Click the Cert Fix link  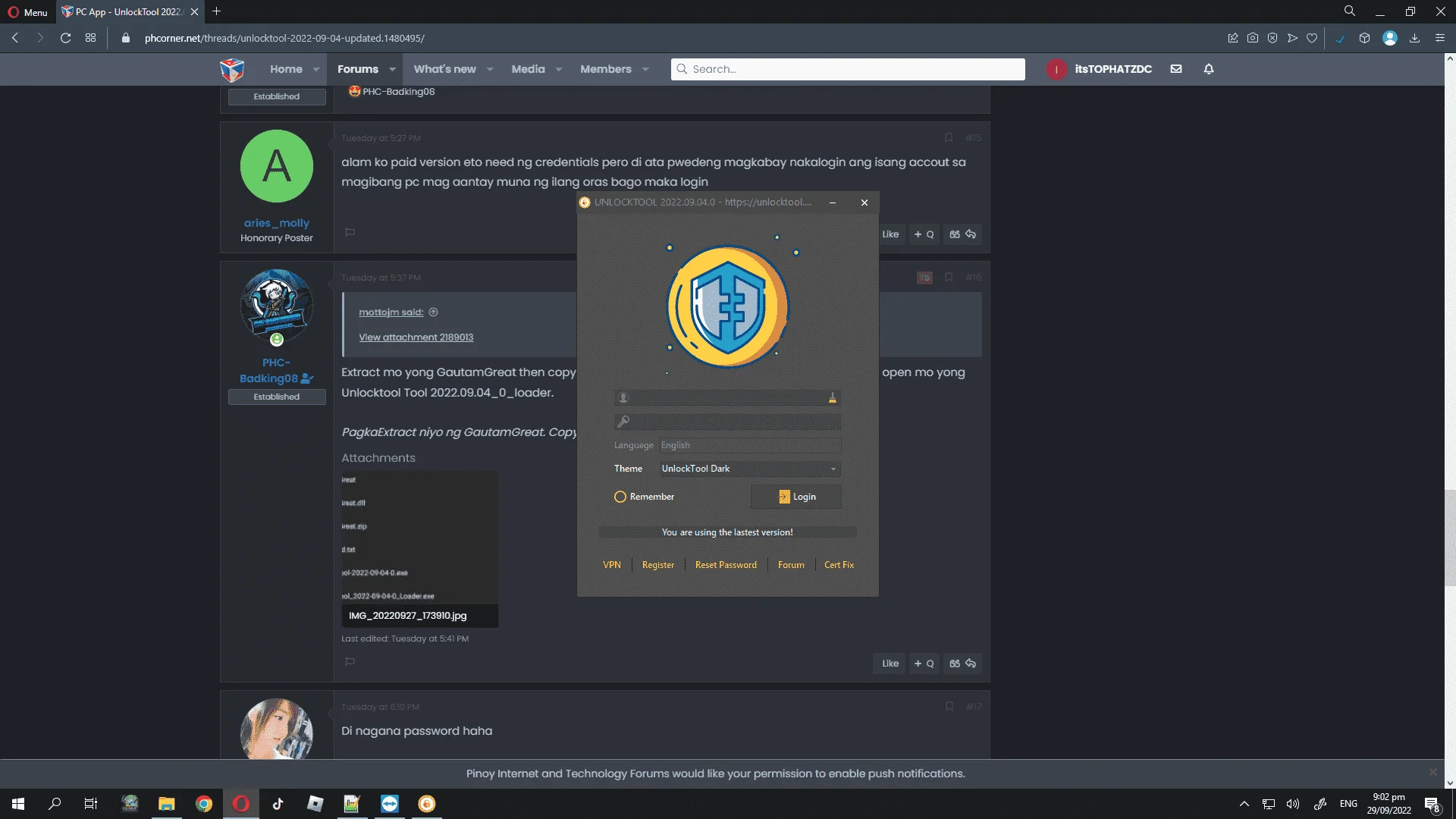coord(839,565)
